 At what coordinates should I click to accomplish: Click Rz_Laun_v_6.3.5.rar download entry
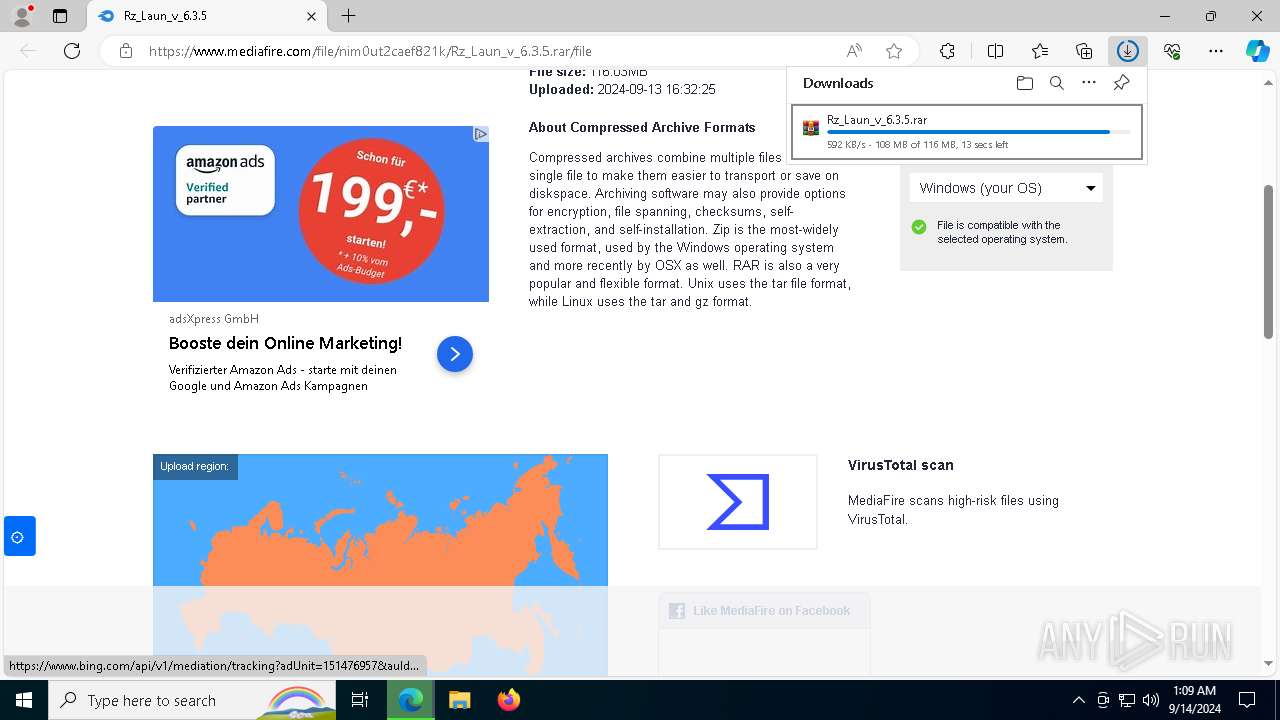966,132
